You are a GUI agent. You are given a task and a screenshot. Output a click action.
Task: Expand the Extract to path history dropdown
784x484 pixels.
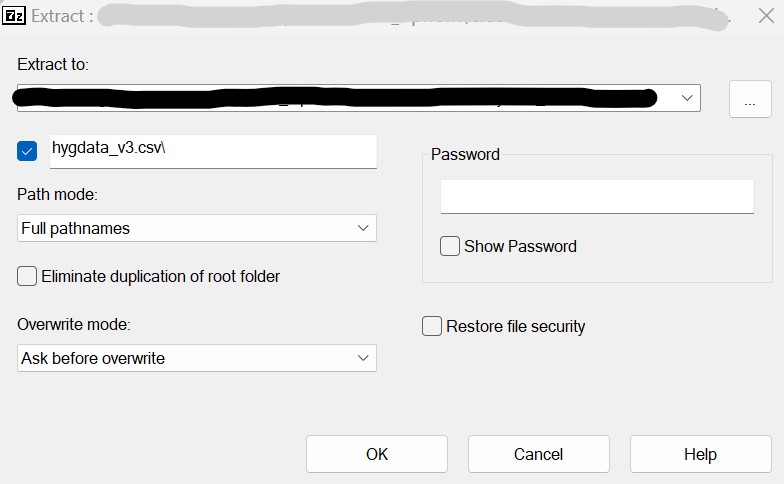tap(687, 98)
